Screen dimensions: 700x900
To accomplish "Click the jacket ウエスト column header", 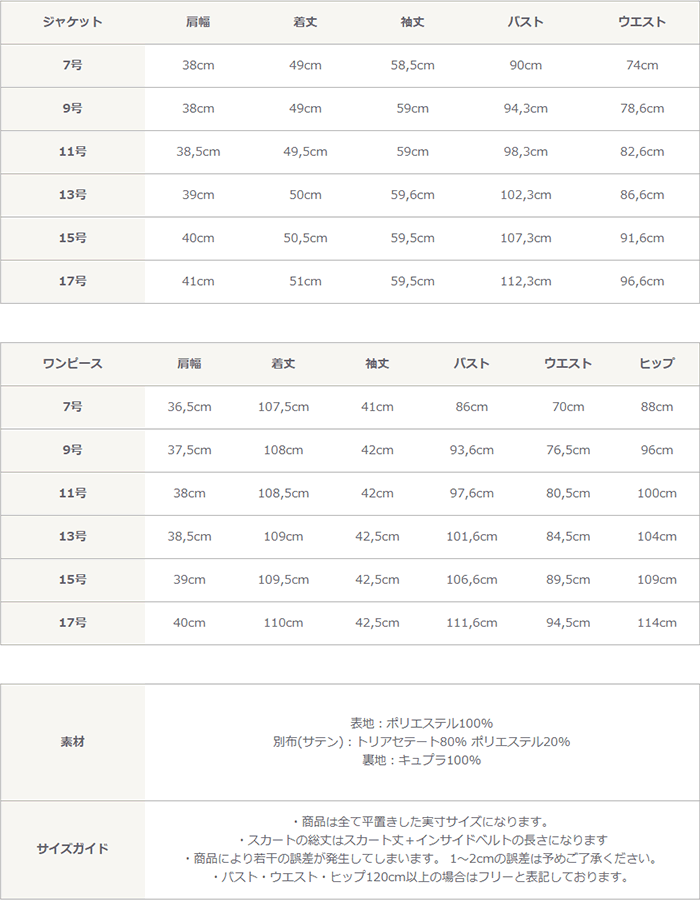I will coord(642,22).
